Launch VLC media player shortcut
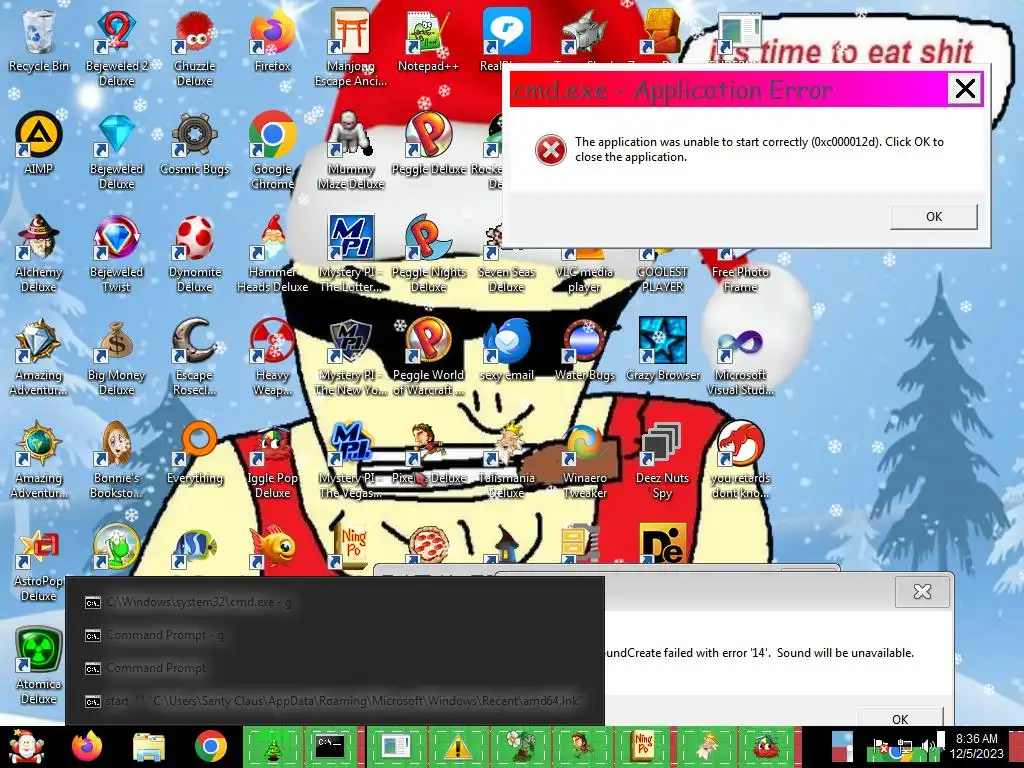 pos(584,272)
